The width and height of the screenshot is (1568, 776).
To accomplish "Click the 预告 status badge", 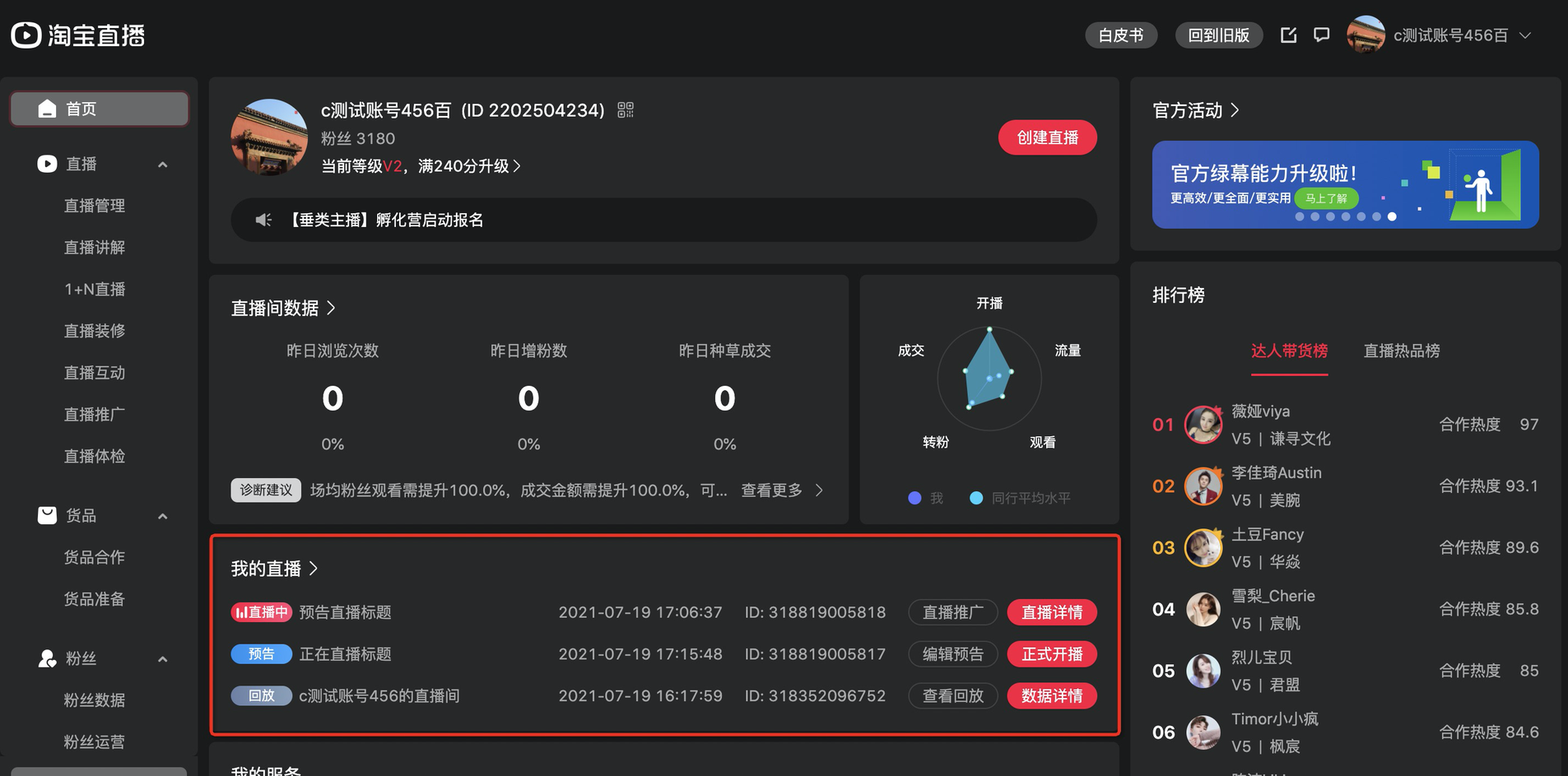I will pos(262,653).
